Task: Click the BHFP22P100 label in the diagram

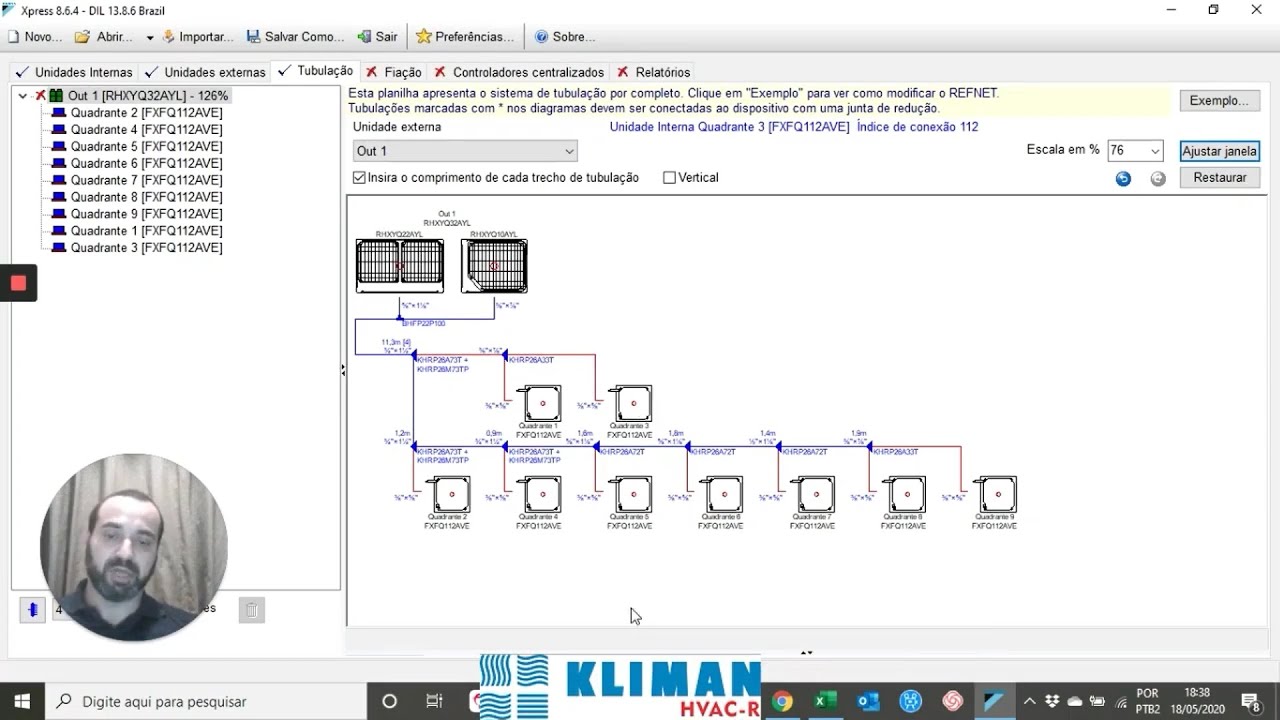Action: [424, 324]
